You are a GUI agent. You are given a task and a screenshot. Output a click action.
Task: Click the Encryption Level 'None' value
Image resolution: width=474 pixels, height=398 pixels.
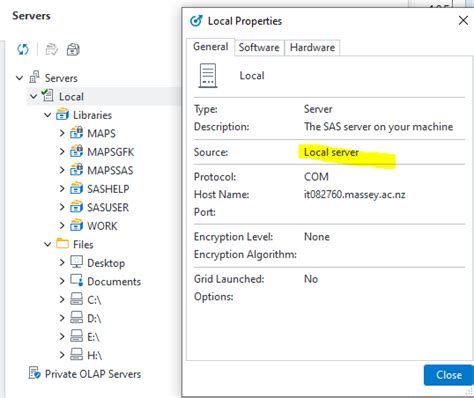coord(317,237)
